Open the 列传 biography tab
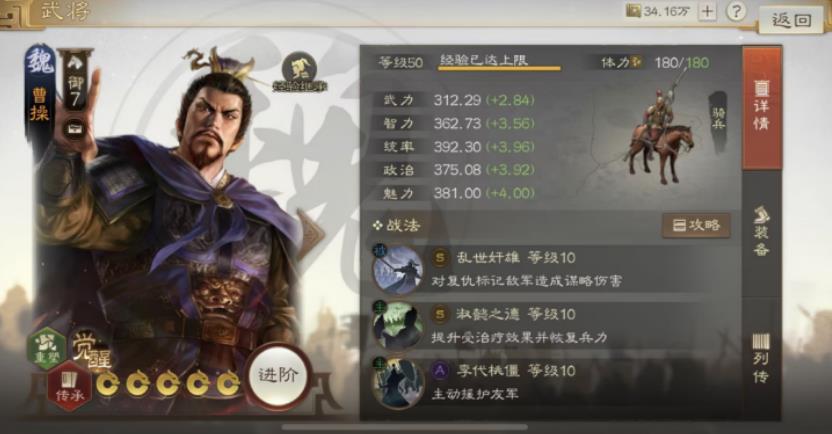832x434 pixels. [761, 357]
